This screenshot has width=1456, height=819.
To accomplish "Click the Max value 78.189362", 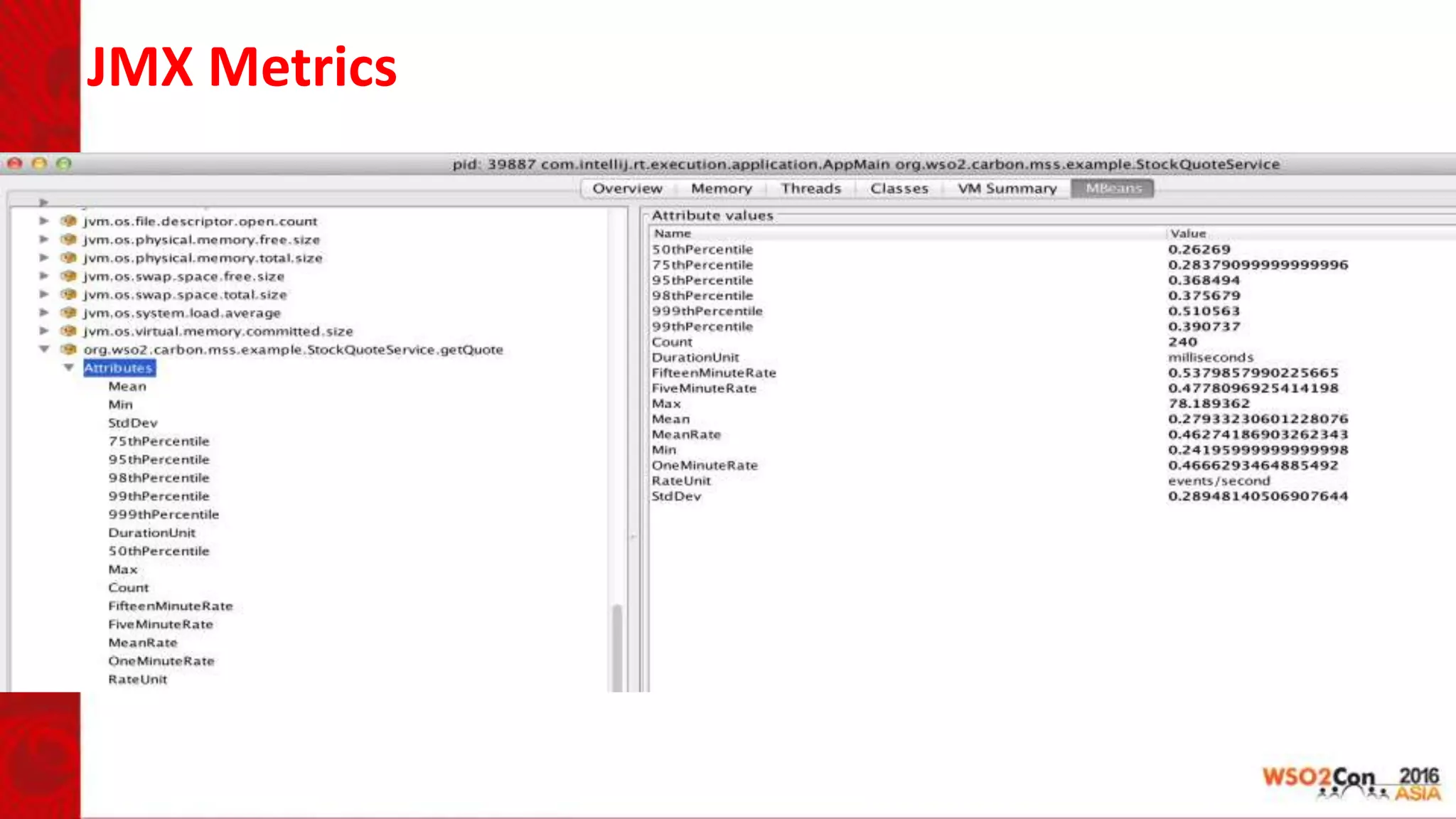I will (1209, 404).
